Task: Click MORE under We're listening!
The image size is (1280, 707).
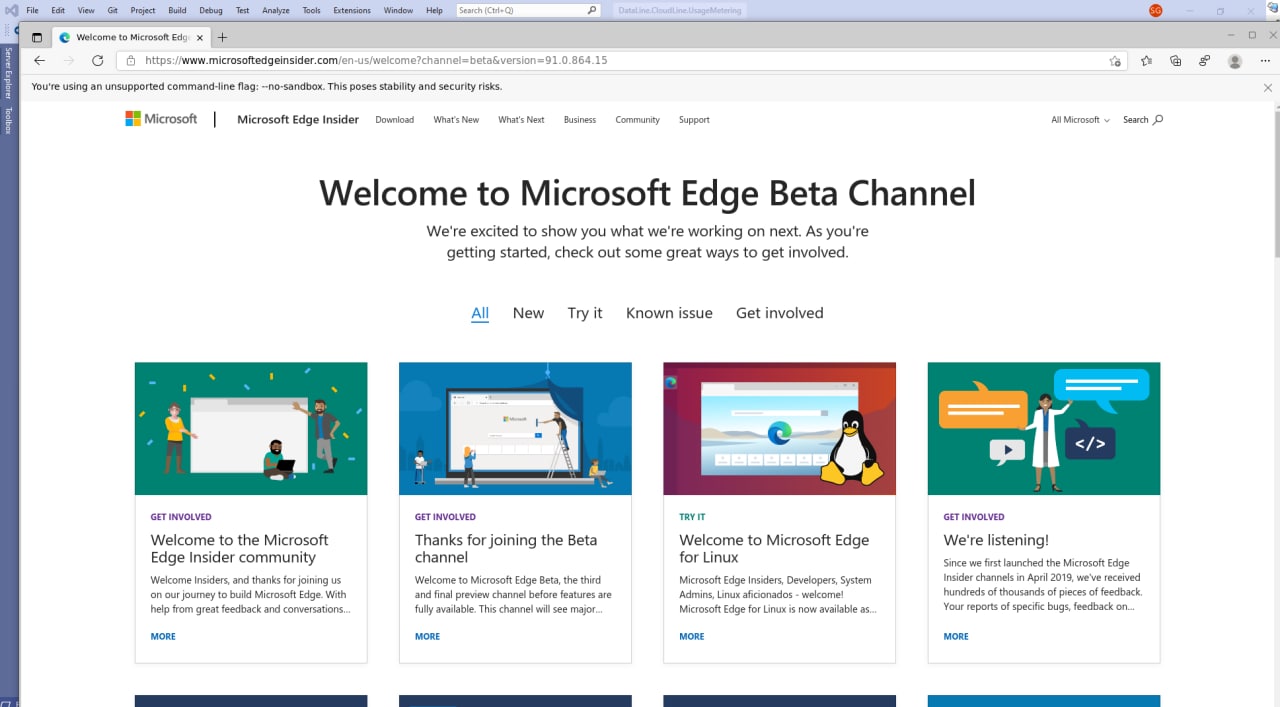Action: (x=956, y=636)
